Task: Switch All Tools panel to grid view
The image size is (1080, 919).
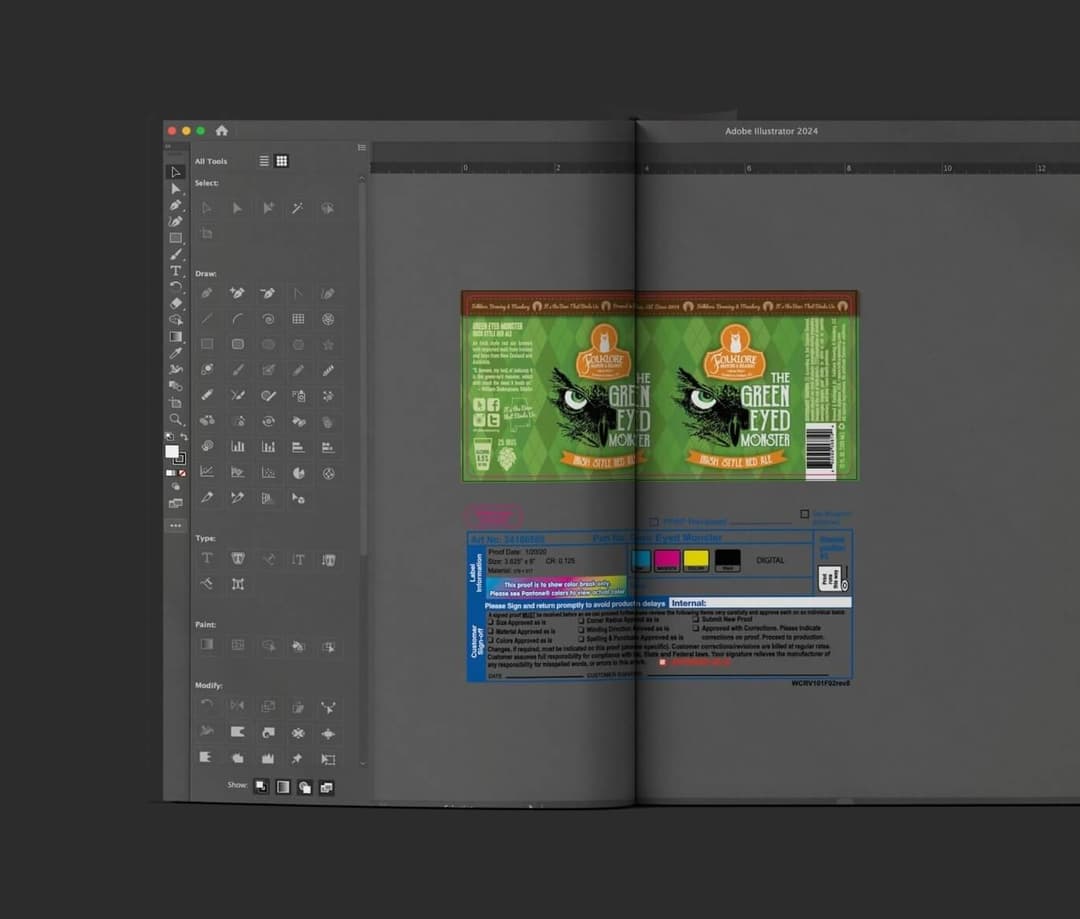Action: point(282,161)
